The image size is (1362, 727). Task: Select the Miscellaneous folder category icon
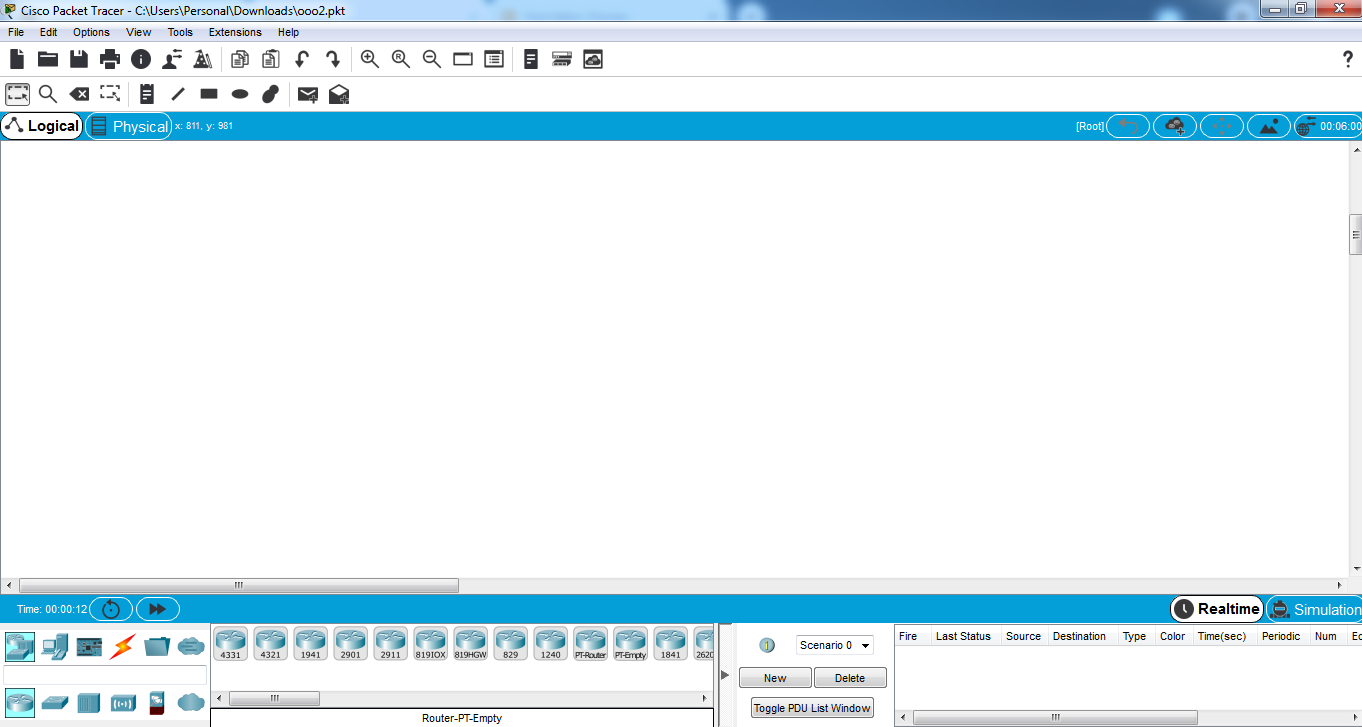point(157,647)
